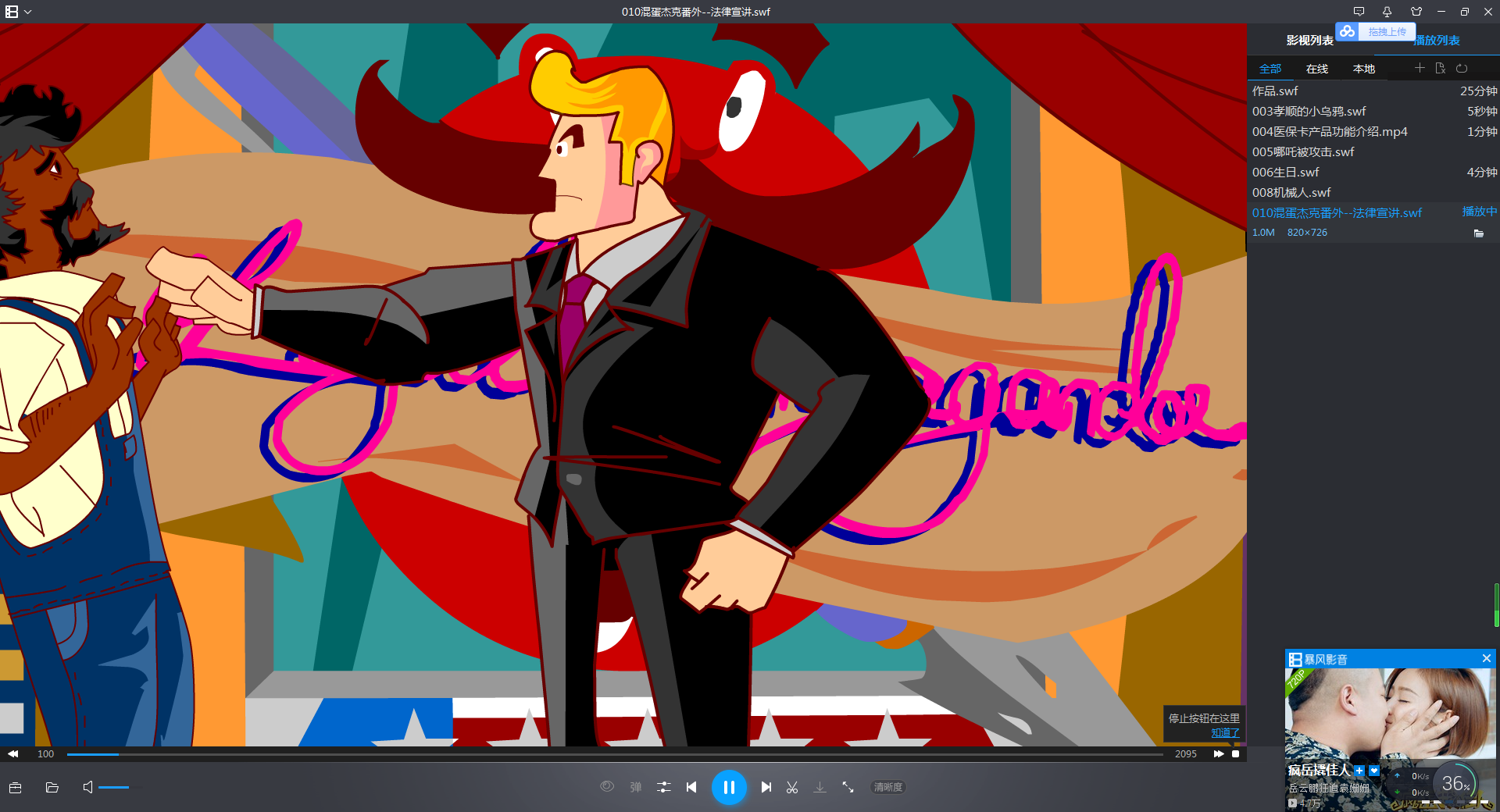
Task: Open file location via small folder icon
Action: pos(1478,233)
